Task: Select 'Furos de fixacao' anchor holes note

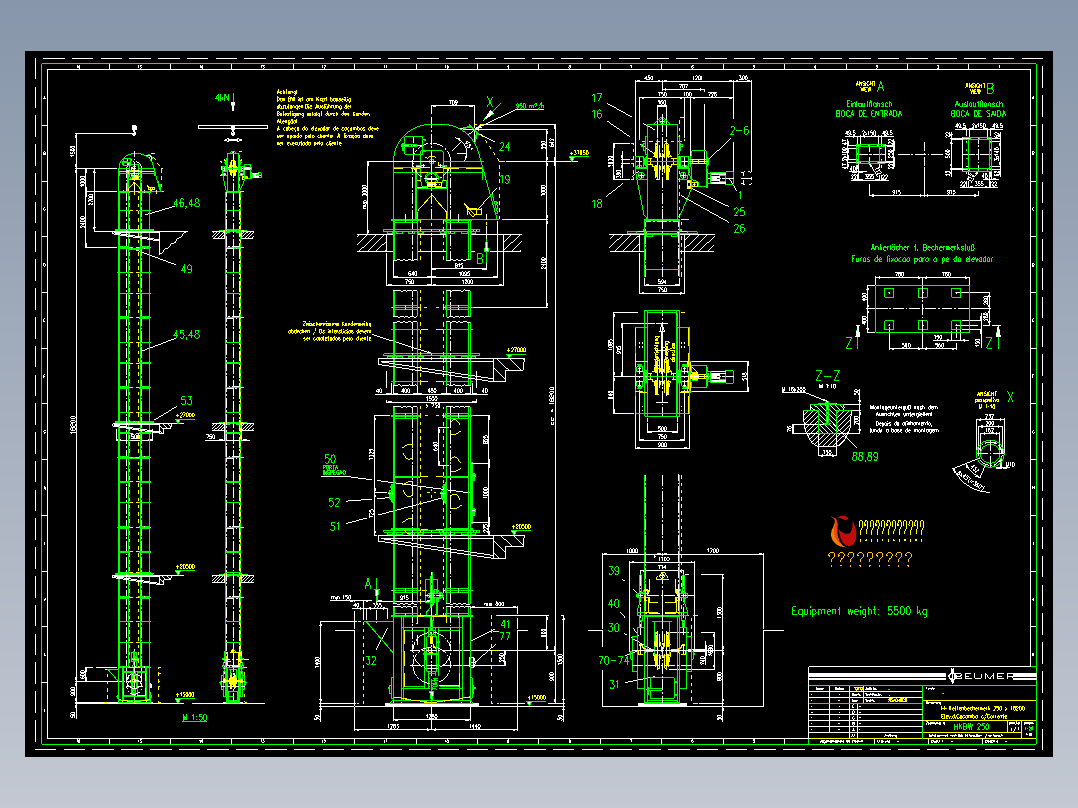Action: tap(922, 259)
